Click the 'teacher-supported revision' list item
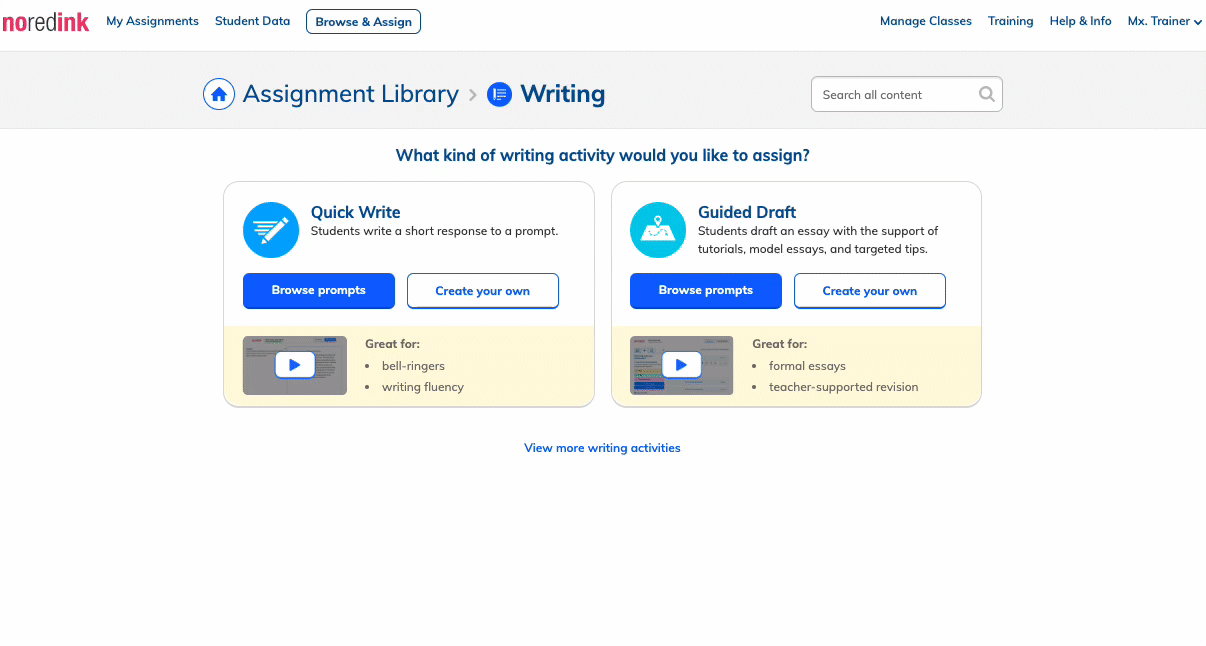The height and width of the screenshot is (646, 1206). [843, 387]
